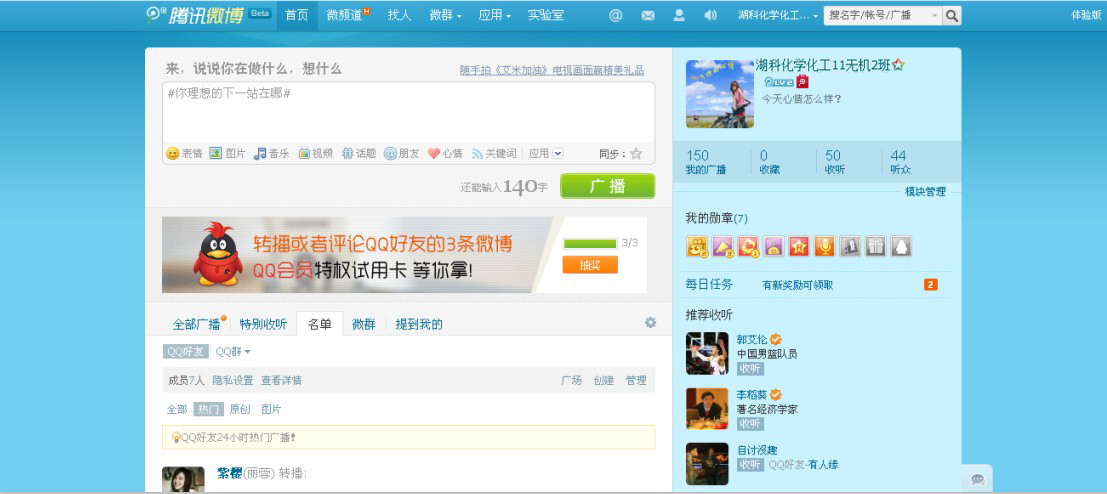
Task: Attach a picture using 图片 icon
Action: (x=227, y=153)
